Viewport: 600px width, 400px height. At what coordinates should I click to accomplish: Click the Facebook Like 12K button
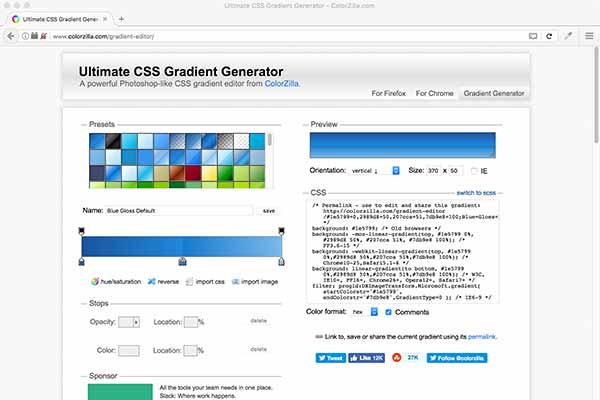[x=366, y=358]
